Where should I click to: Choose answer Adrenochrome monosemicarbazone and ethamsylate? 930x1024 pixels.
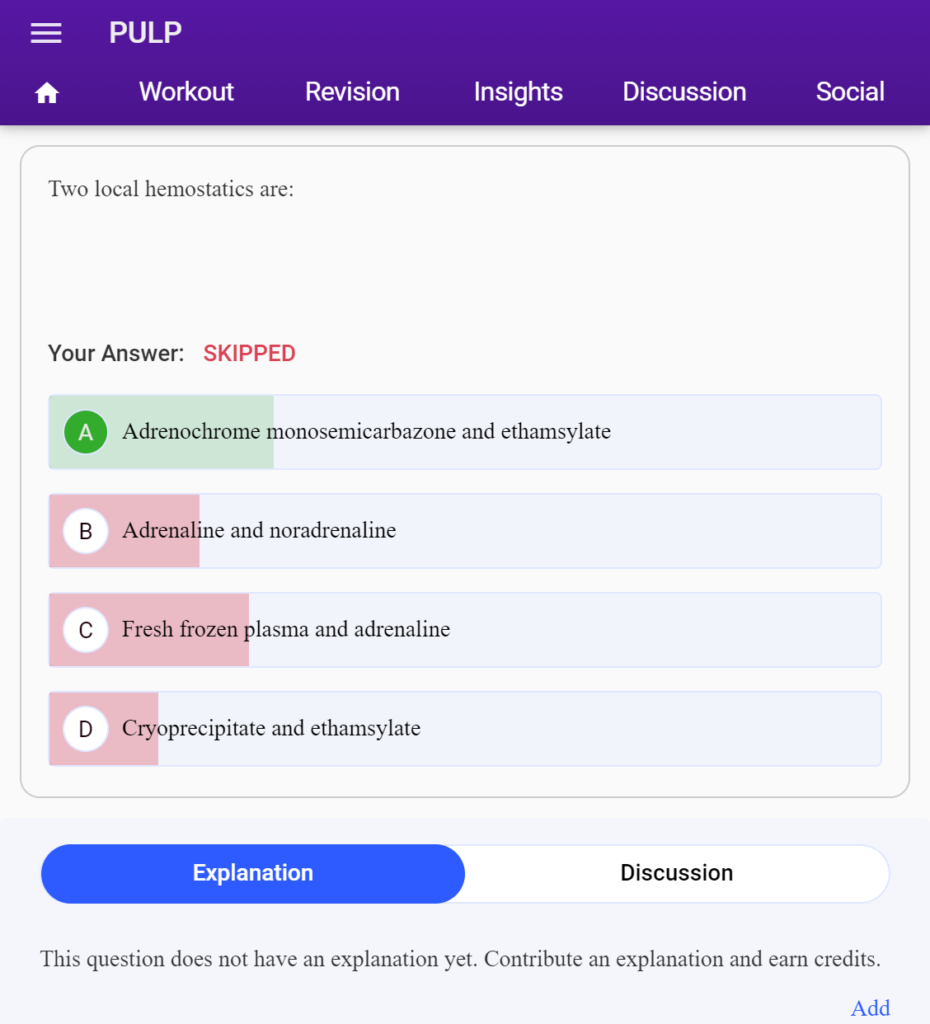tap(465, 432)
